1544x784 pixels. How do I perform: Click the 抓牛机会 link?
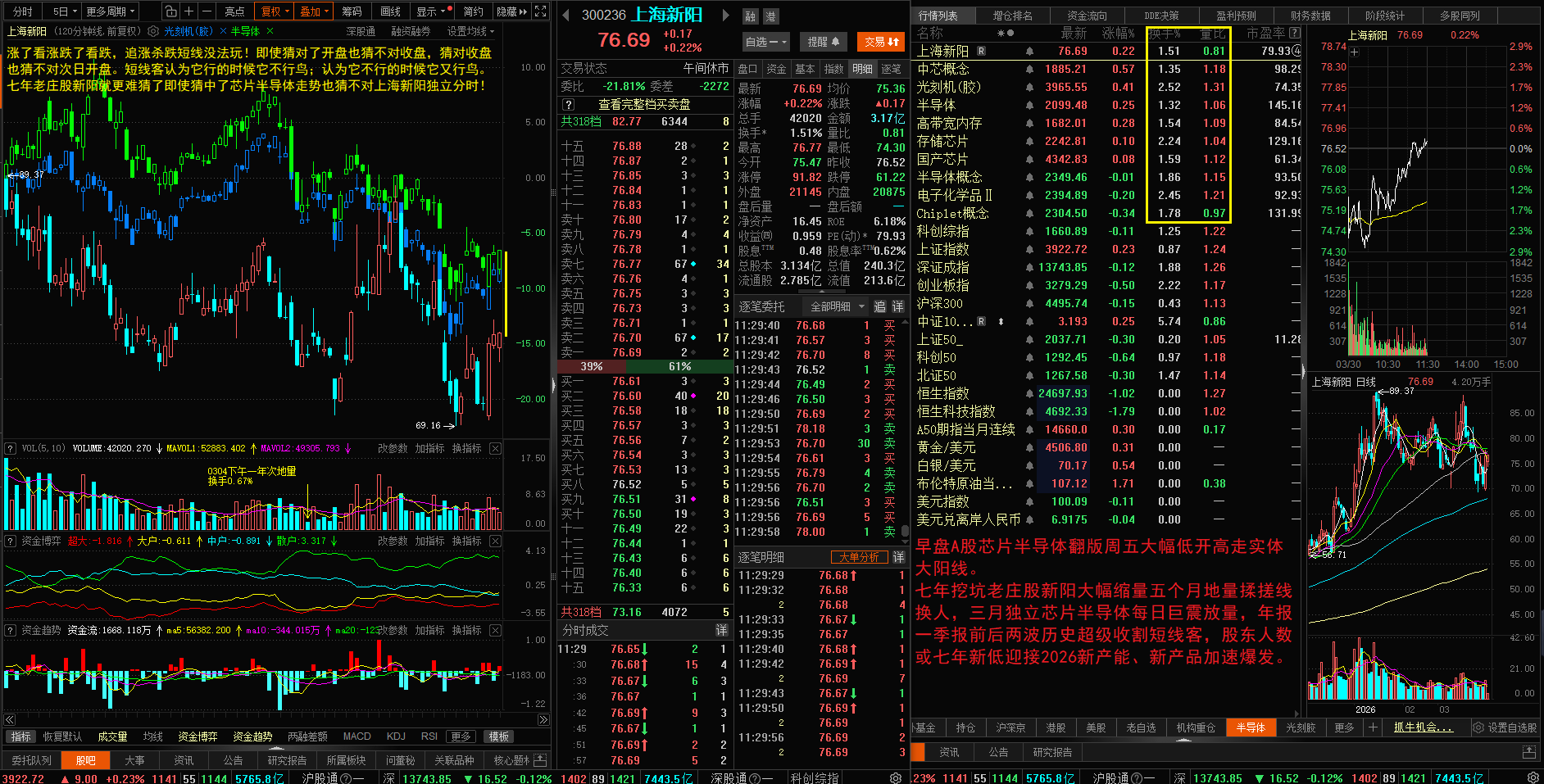click(x=1424, y=727)
